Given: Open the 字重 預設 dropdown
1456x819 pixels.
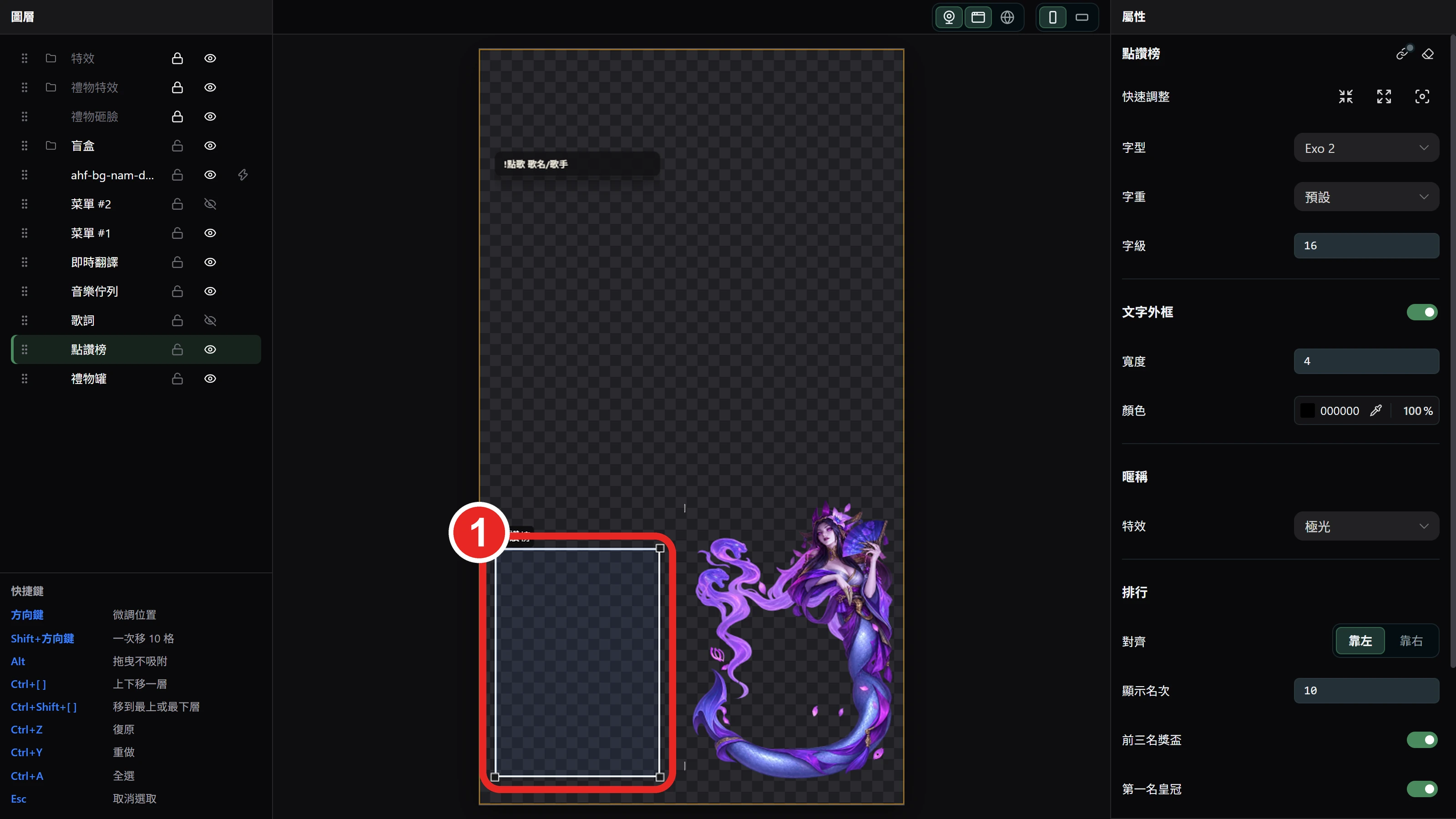Looking at the screenshot, I should 1366,197.
